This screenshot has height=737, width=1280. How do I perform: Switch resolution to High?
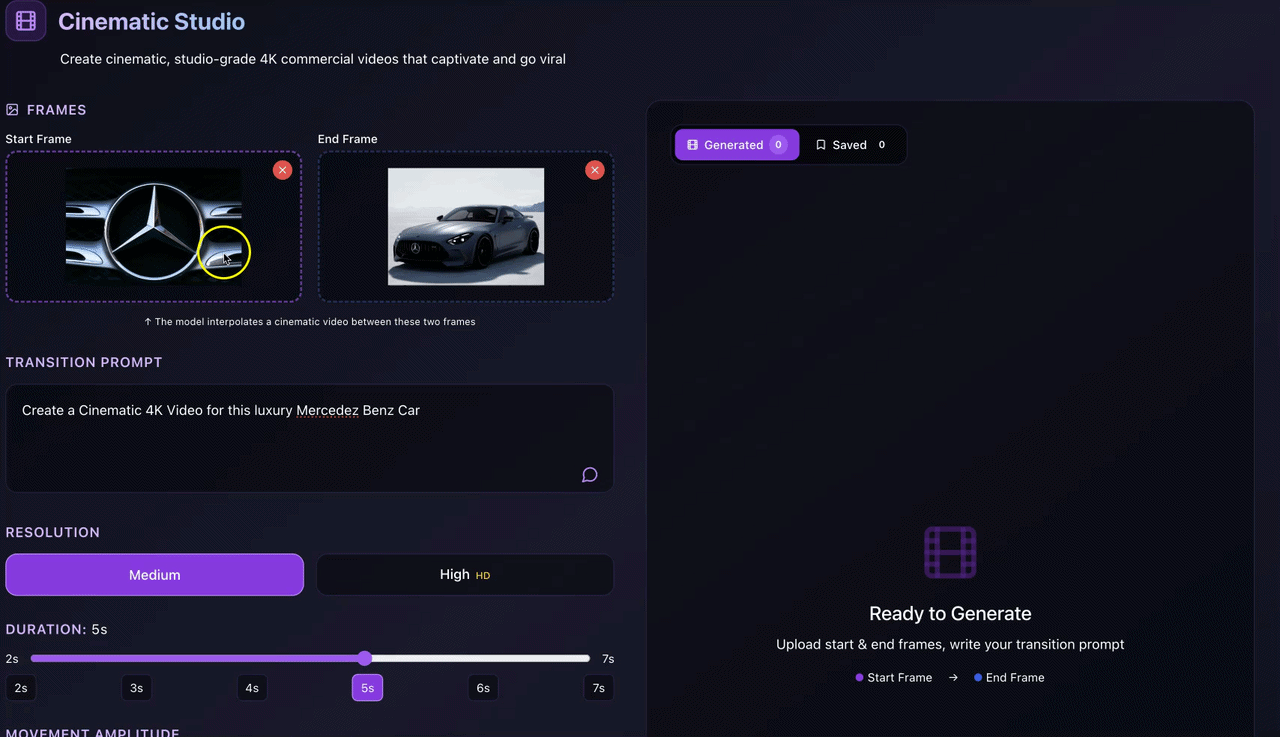pyautogui.click(x=465, y=574)
